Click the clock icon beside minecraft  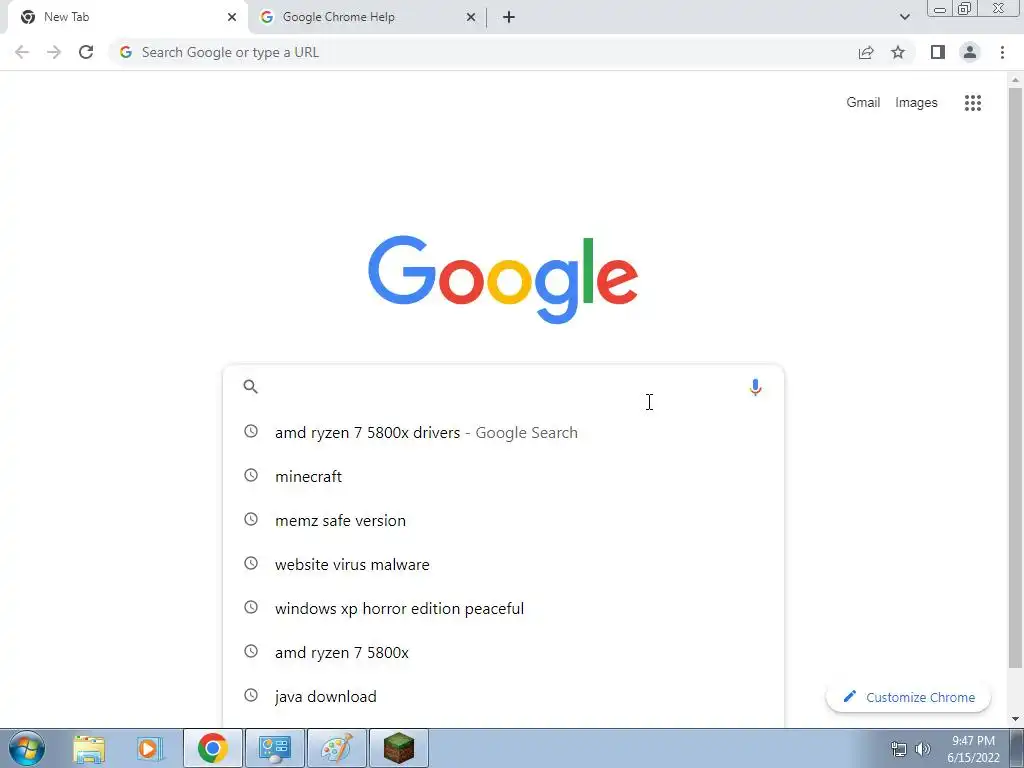click(x=251, y=475)
